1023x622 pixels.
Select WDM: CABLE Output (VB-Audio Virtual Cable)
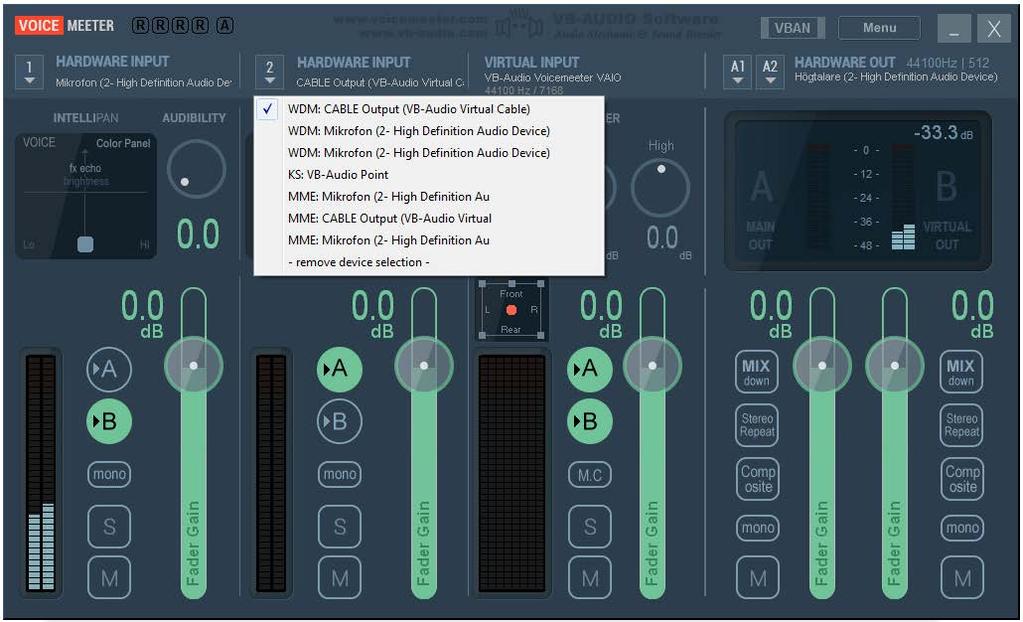click(x=429, y=109)
